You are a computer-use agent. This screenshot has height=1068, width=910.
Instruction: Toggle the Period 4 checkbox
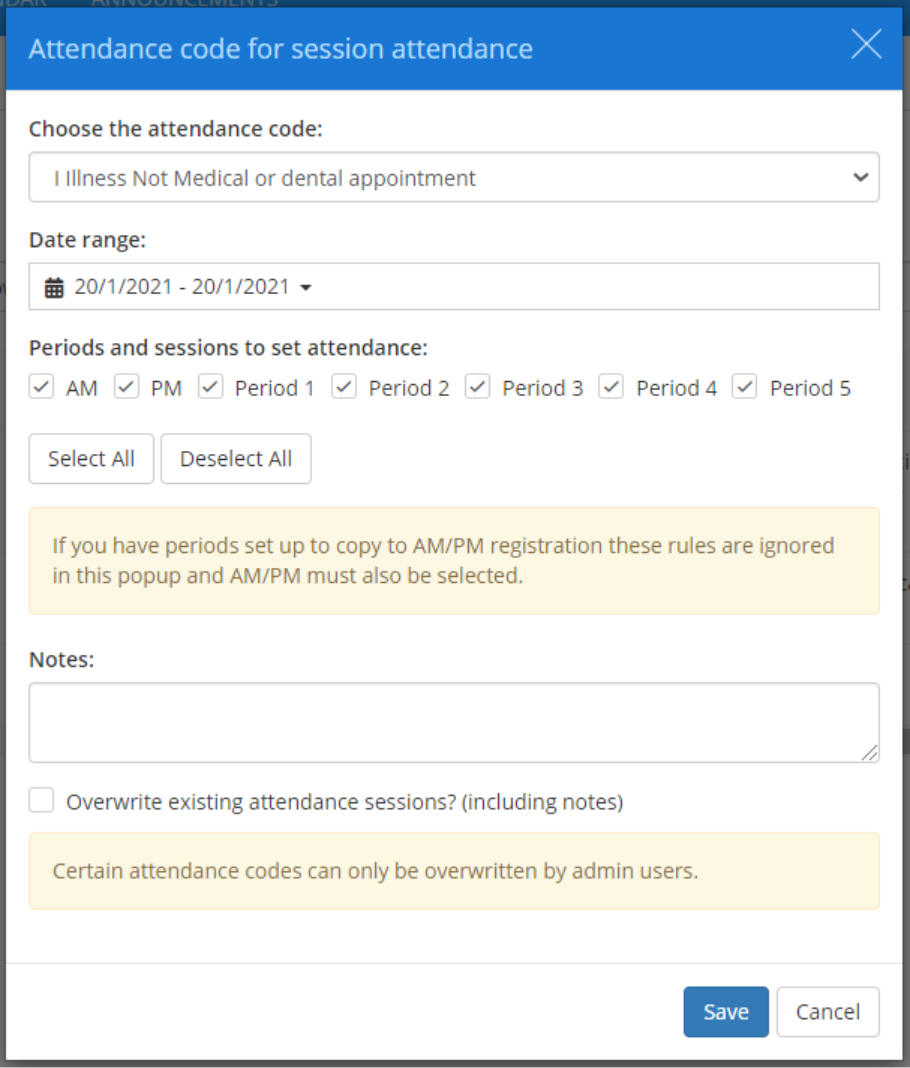coord(611,387)
